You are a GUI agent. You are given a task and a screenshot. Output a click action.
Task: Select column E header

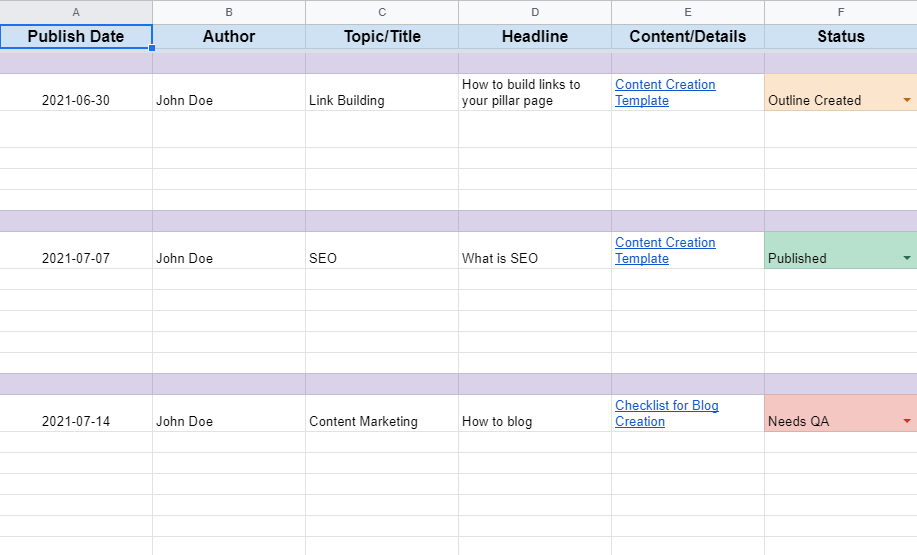[x=688, y=12]
